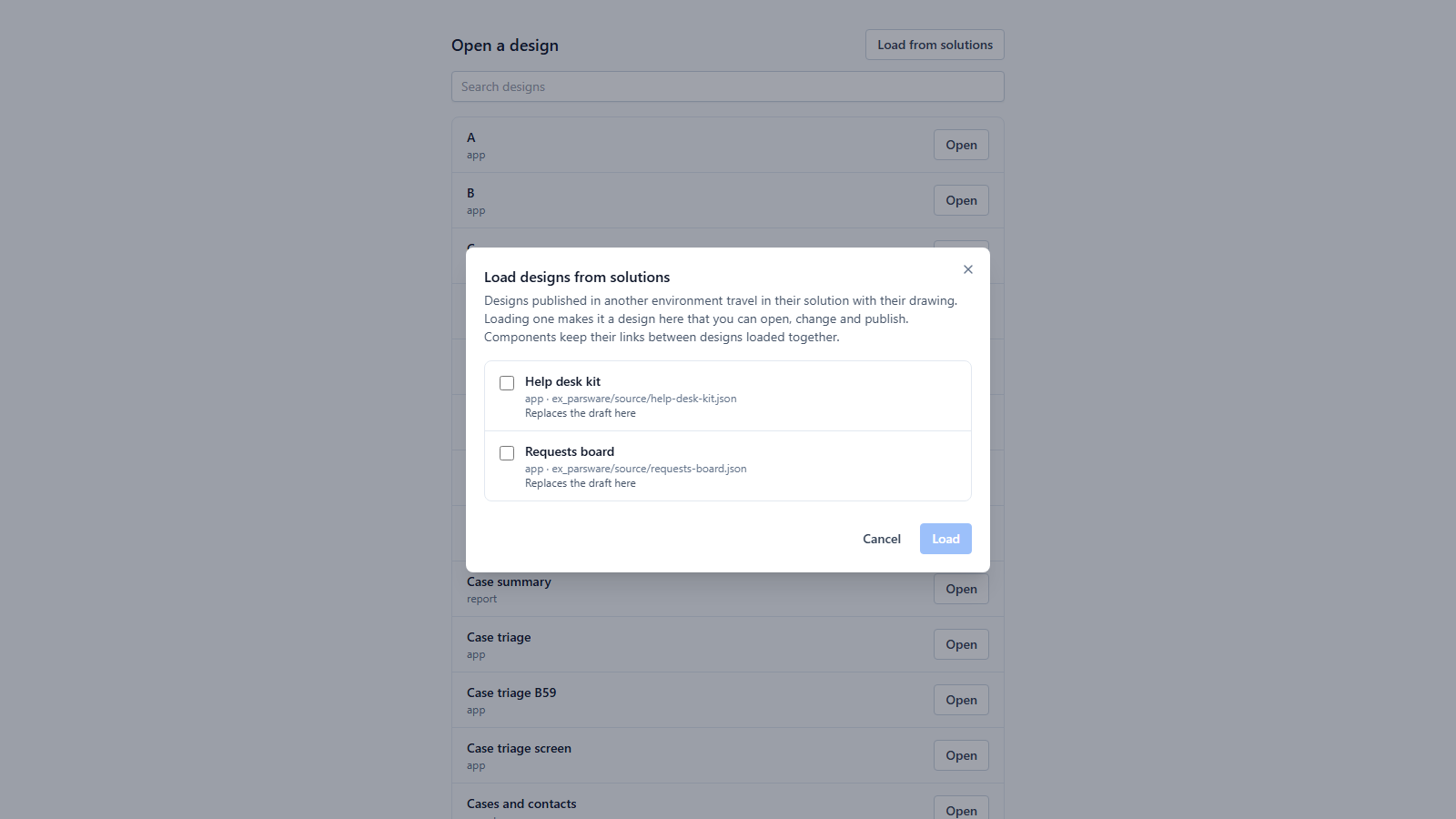The width and height of the screenshot is (1456, 819).
Task: Check the Help desk kit checkbox
Action: pos(507,383)
